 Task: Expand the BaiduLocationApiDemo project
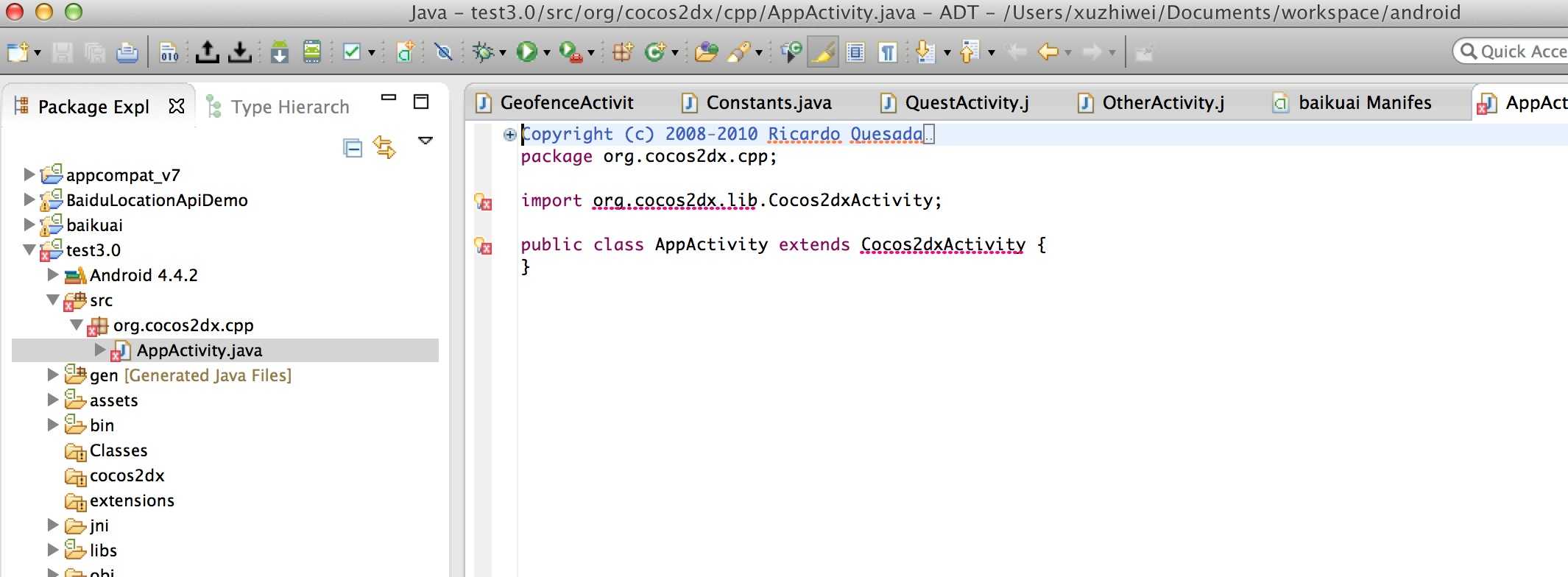pos(29,199)
